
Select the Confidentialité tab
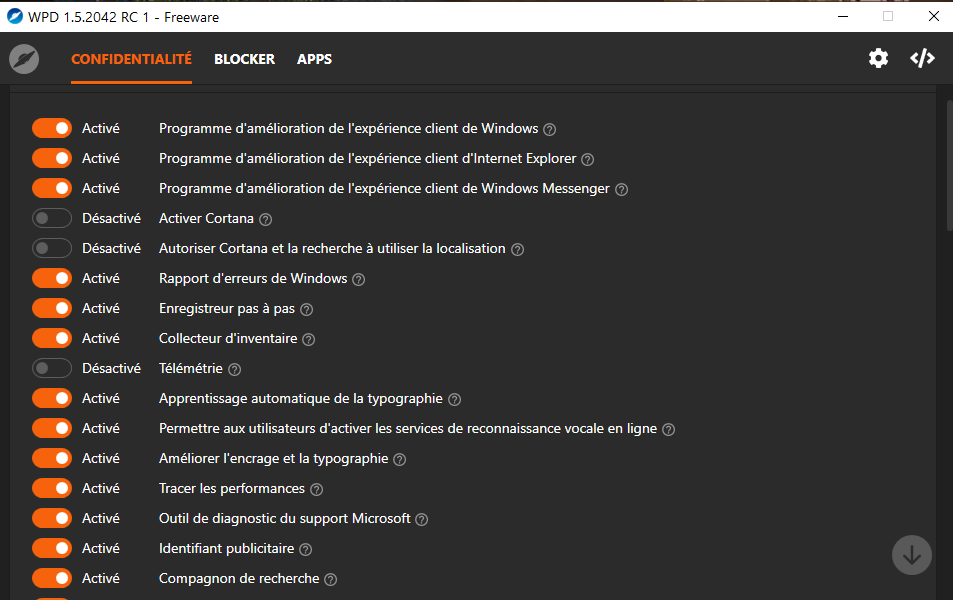click(x=131, y=59)
